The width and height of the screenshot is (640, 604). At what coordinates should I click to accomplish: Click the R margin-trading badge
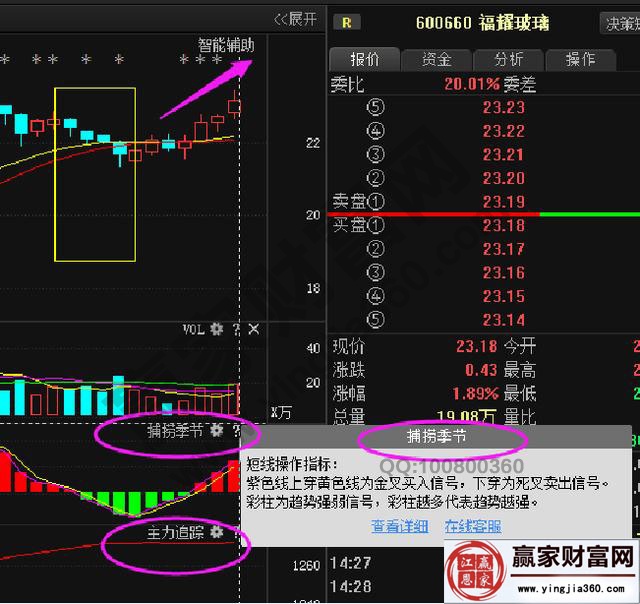click(x=347, y=22)
